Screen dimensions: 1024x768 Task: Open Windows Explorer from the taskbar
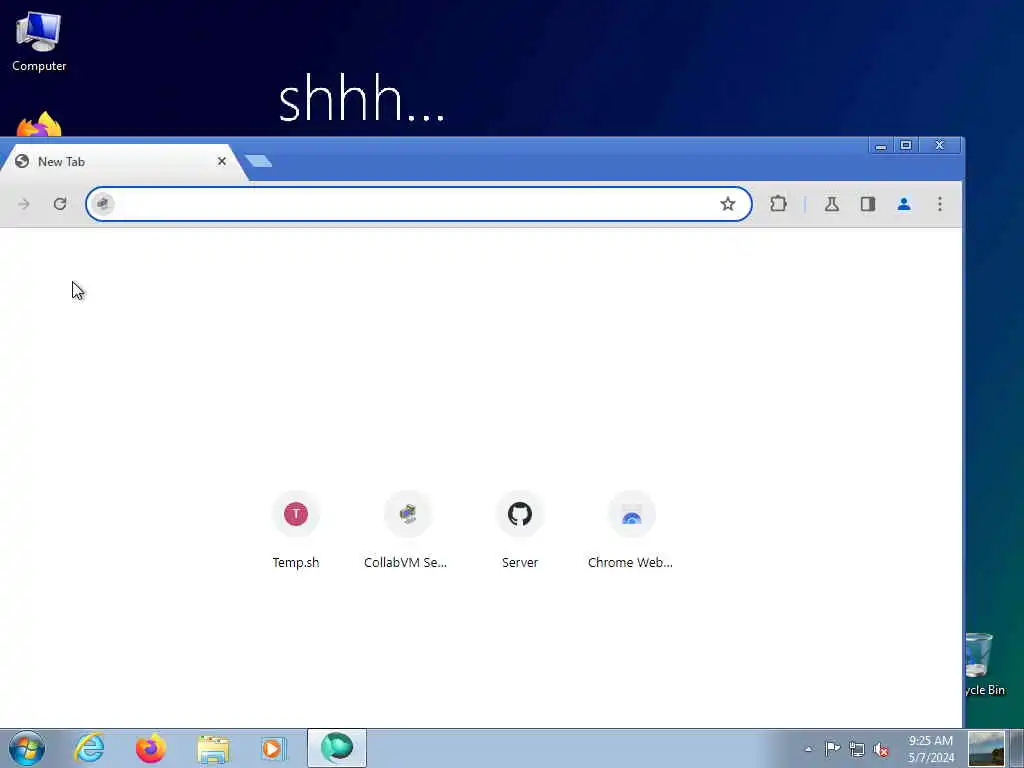[213, 748]
